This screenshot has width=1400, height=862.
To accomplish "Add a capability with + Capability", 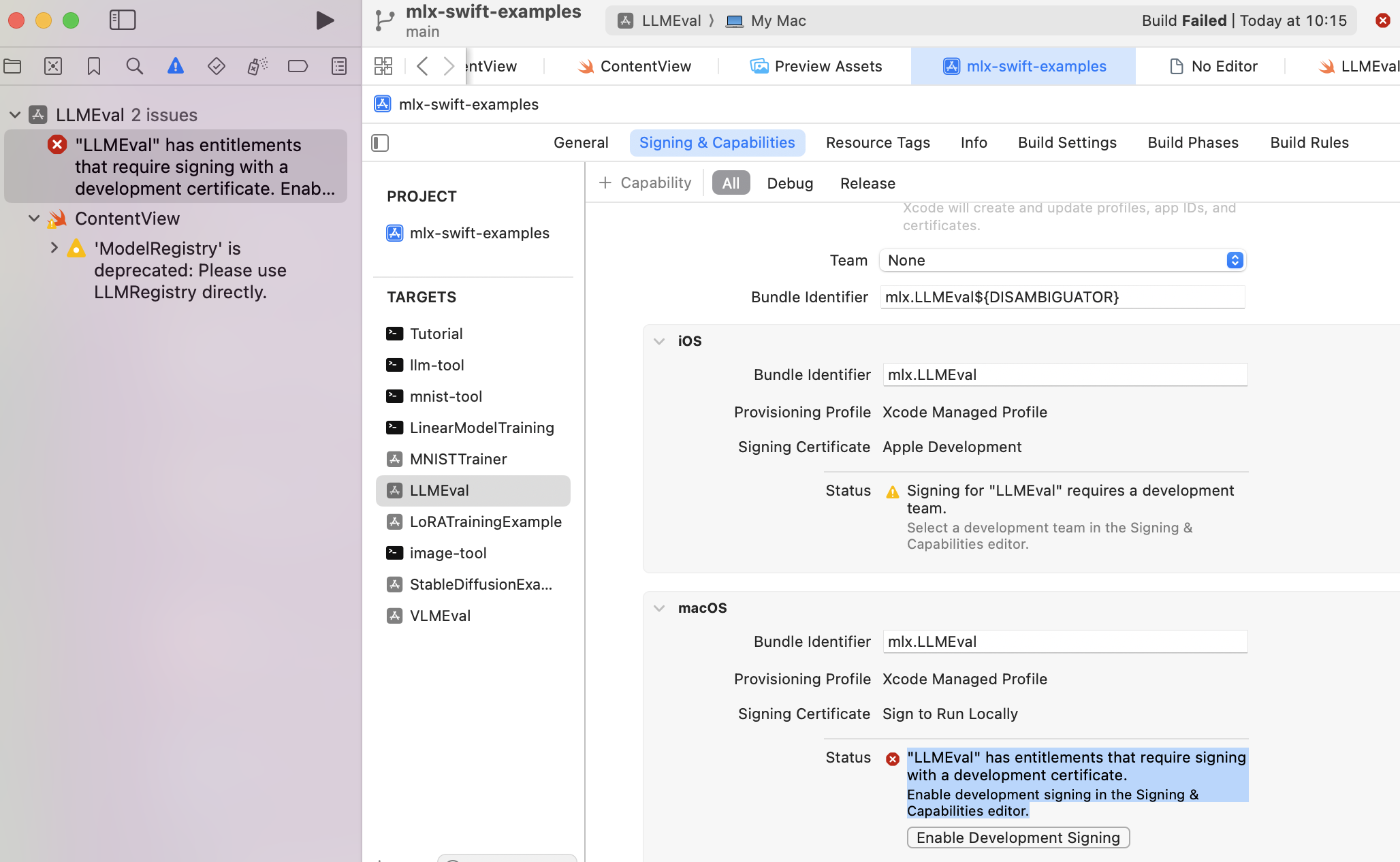I will [645, 183].
